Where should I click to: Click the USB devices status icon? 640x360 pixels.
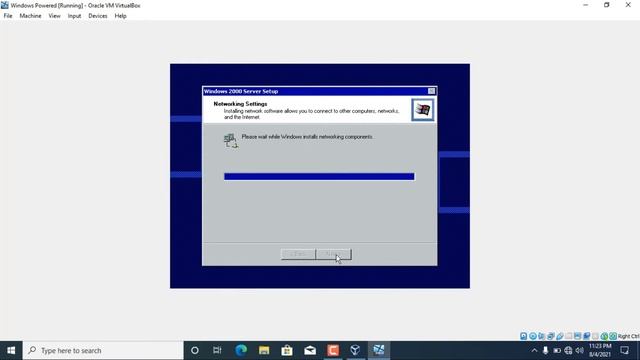click(x=560, y=336)
